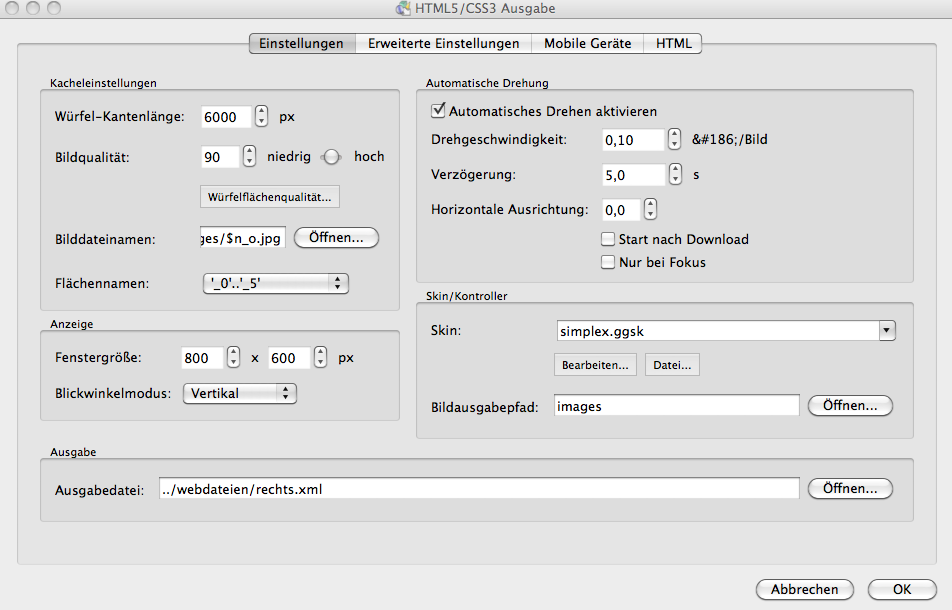Click the red close window button
952x610 pixels.
13,8
